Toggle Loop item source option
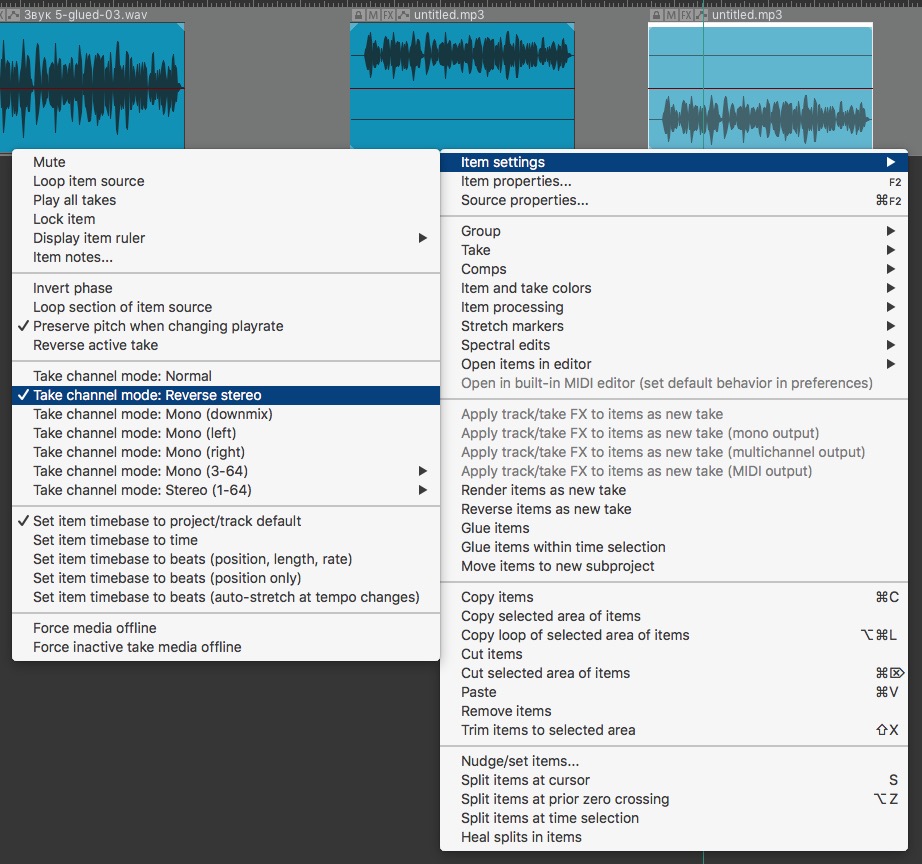The image size is (922, 864). click(226, 181)
